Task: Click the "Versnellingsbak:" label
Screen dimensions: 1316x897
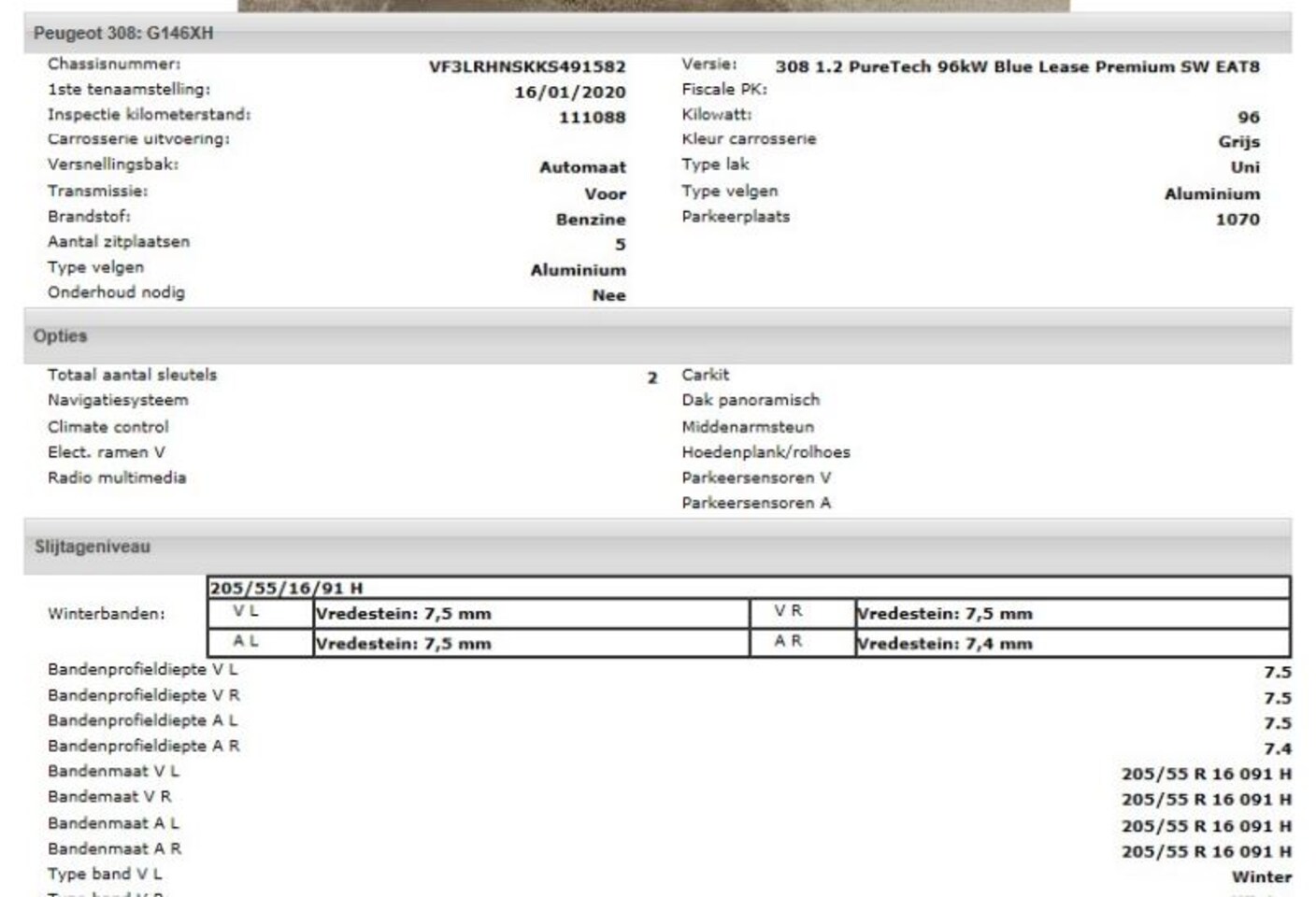Action: 113,164
